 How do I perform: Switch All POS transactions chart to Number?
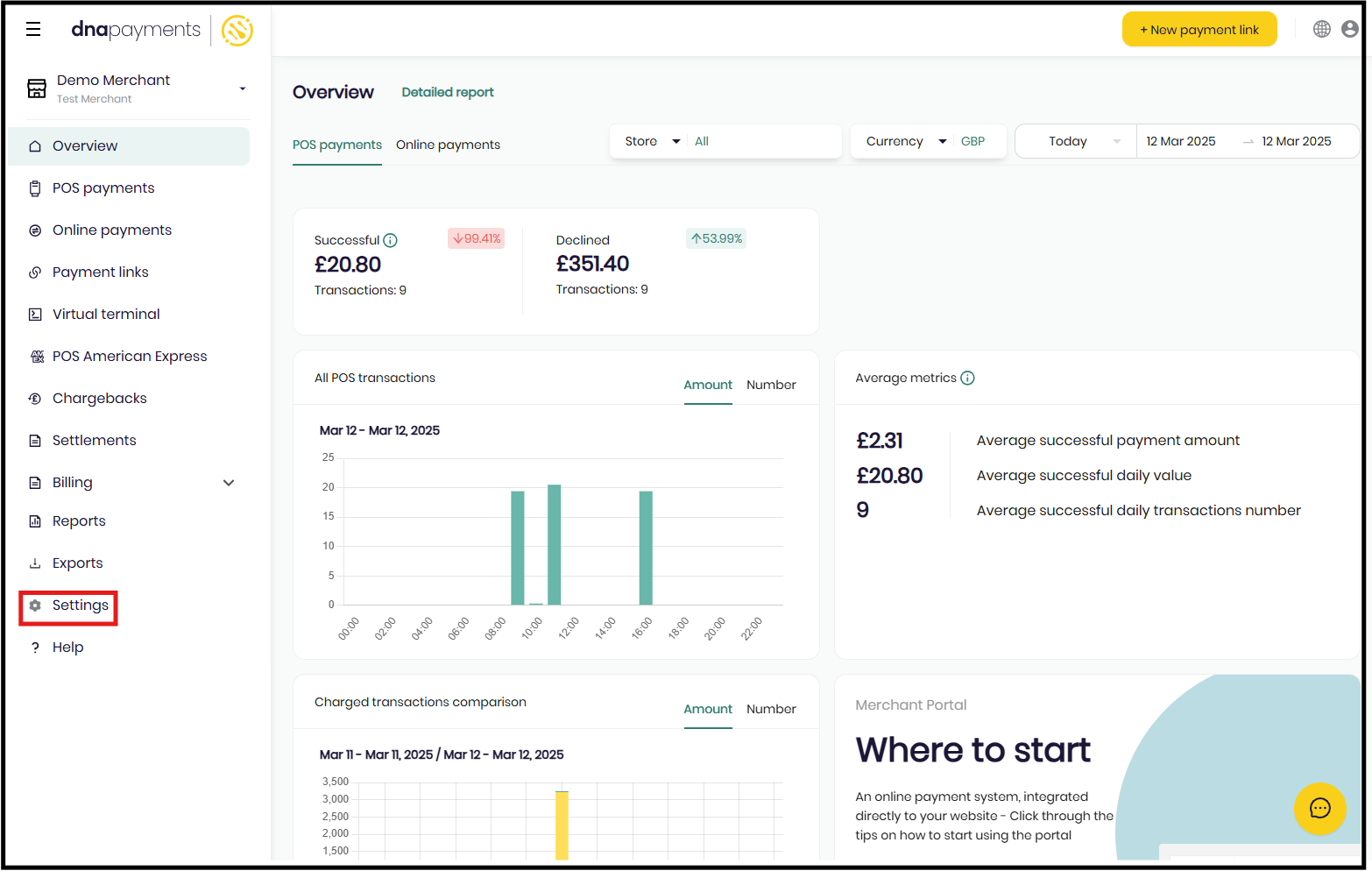coord(771,385)
